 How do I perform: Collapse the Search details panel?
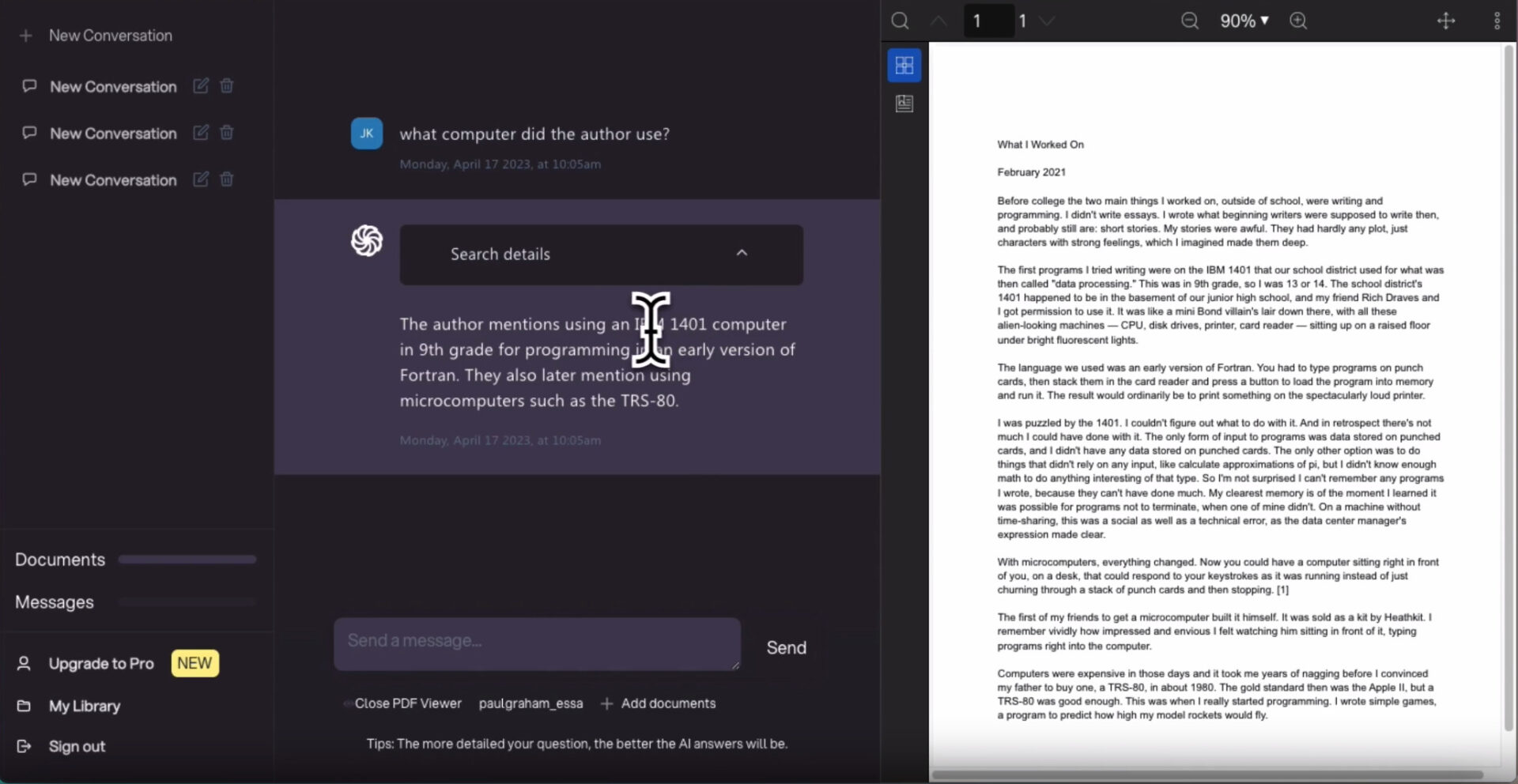[x=742, y=254]
